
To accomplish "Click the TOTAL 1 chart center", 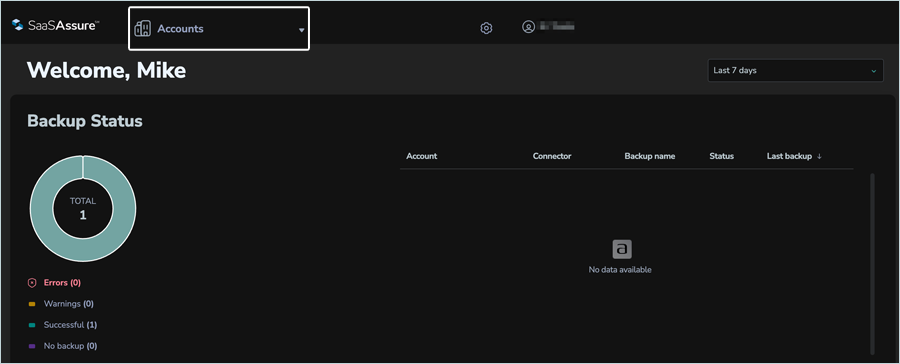I will 83,209.
